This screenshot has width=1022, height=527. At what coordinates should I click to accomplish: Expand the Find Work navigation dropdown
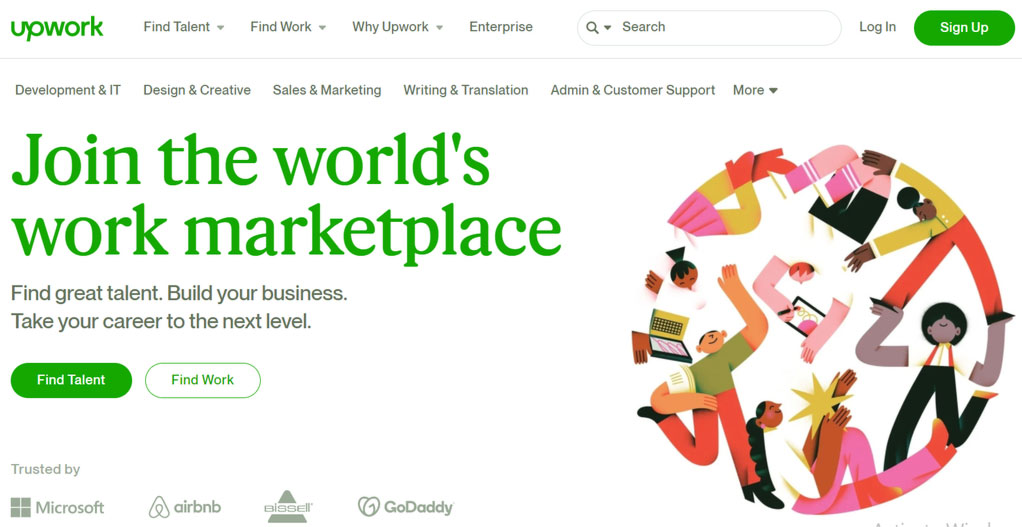tap(288, 27)
